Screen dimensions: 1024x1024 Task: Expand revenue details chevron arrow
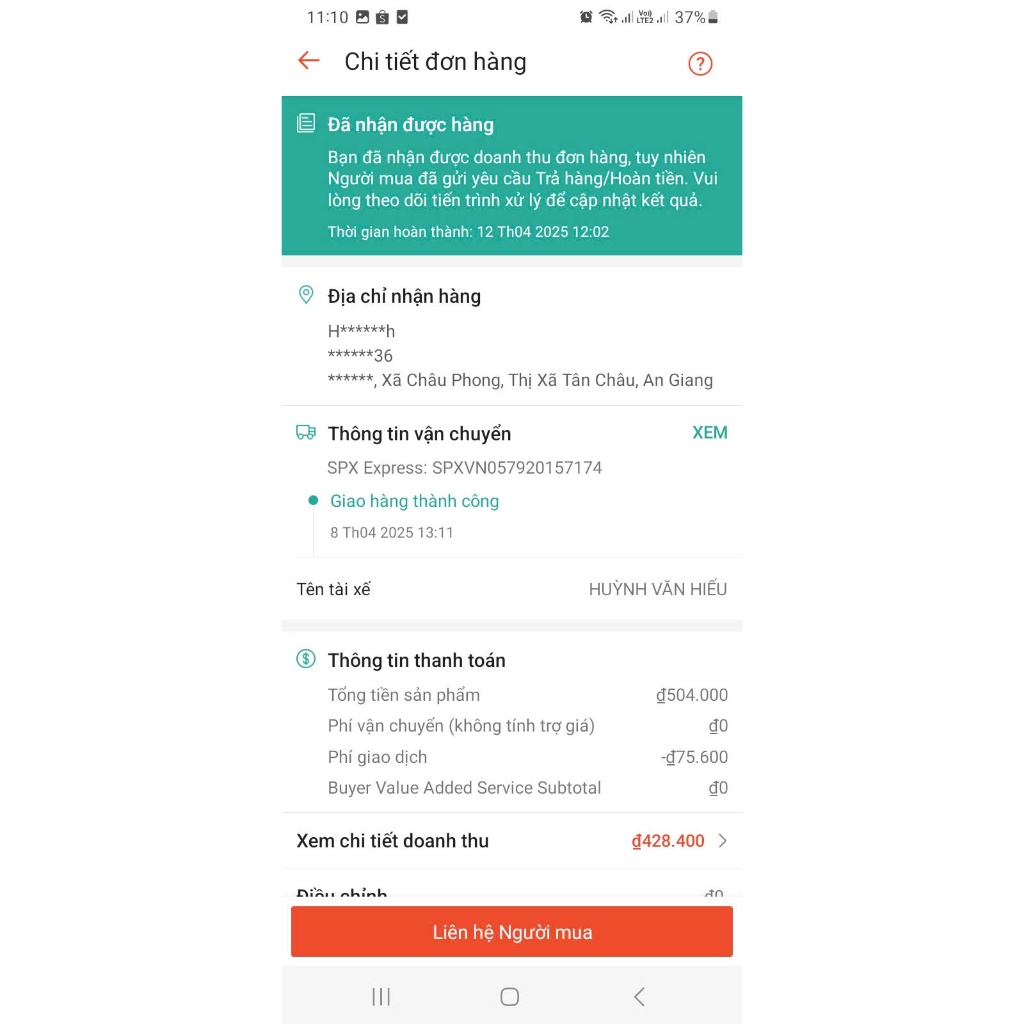coord(722,840)
